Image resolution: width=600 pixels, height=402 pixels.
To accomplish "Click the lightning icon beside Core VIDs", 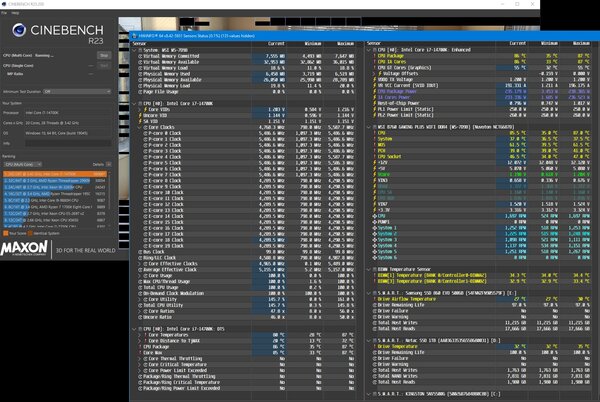I will tap(145, 109).
